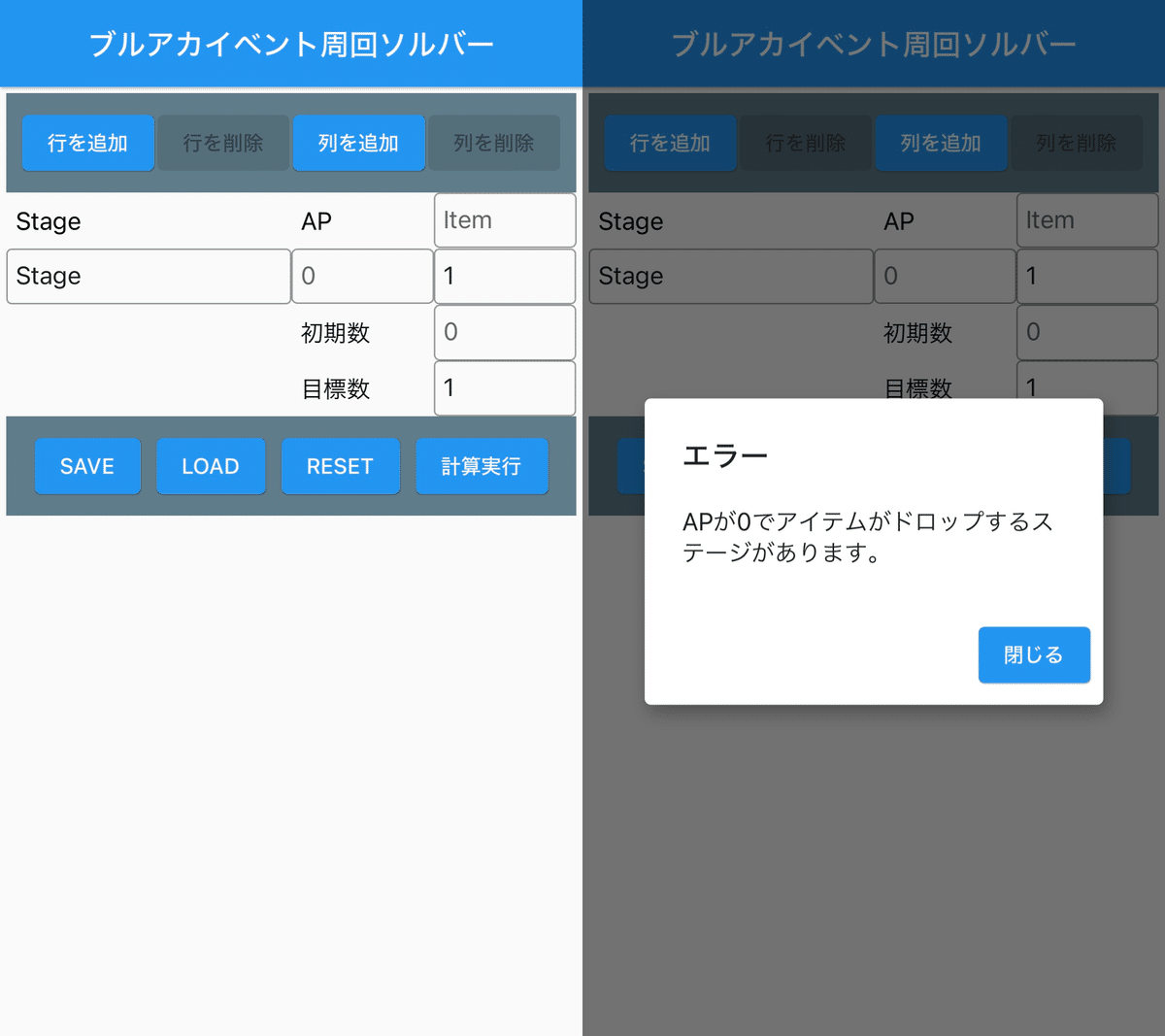The height and width of the screenshot is (1036, 1165).
Task: Click 行を削除 button in left screen
Action: coord(223,143)
